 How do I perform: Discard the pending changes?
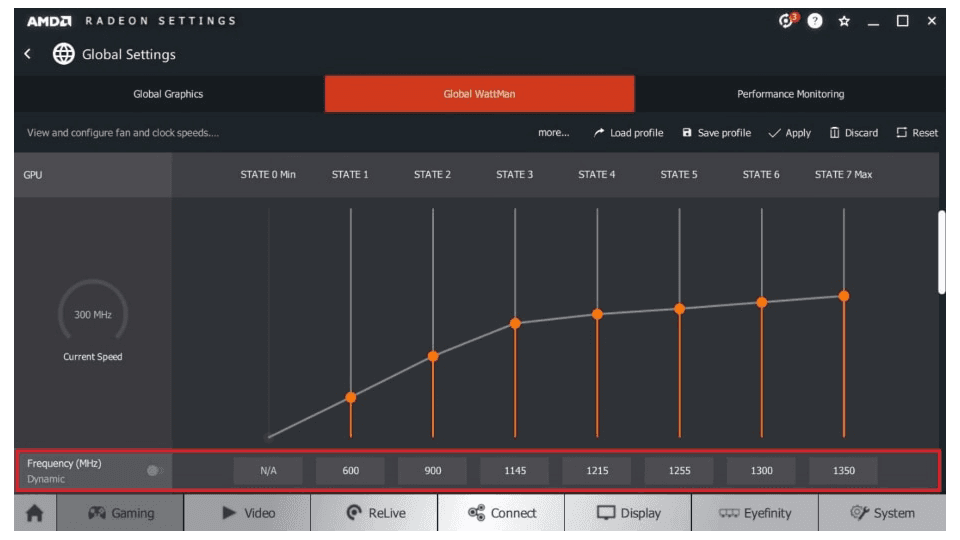coord(853,133)
